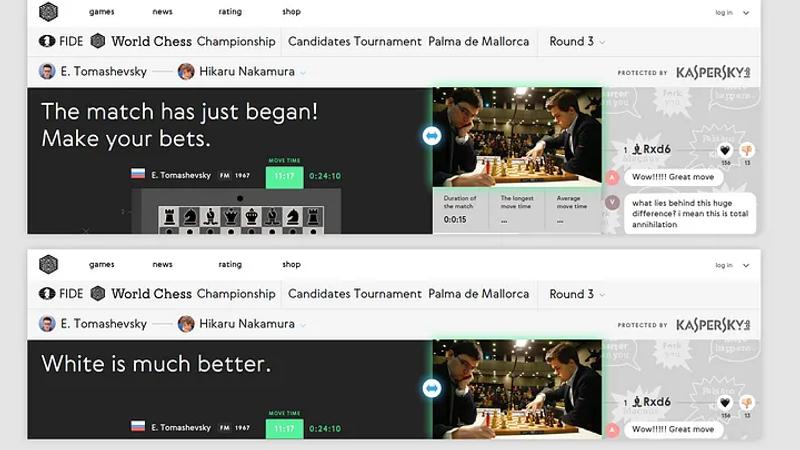Viewport: 800px width, 450px height.
Task: Open the games menu in the upper navigation bar
Action: pyautogui.click(x=102, y=12)
